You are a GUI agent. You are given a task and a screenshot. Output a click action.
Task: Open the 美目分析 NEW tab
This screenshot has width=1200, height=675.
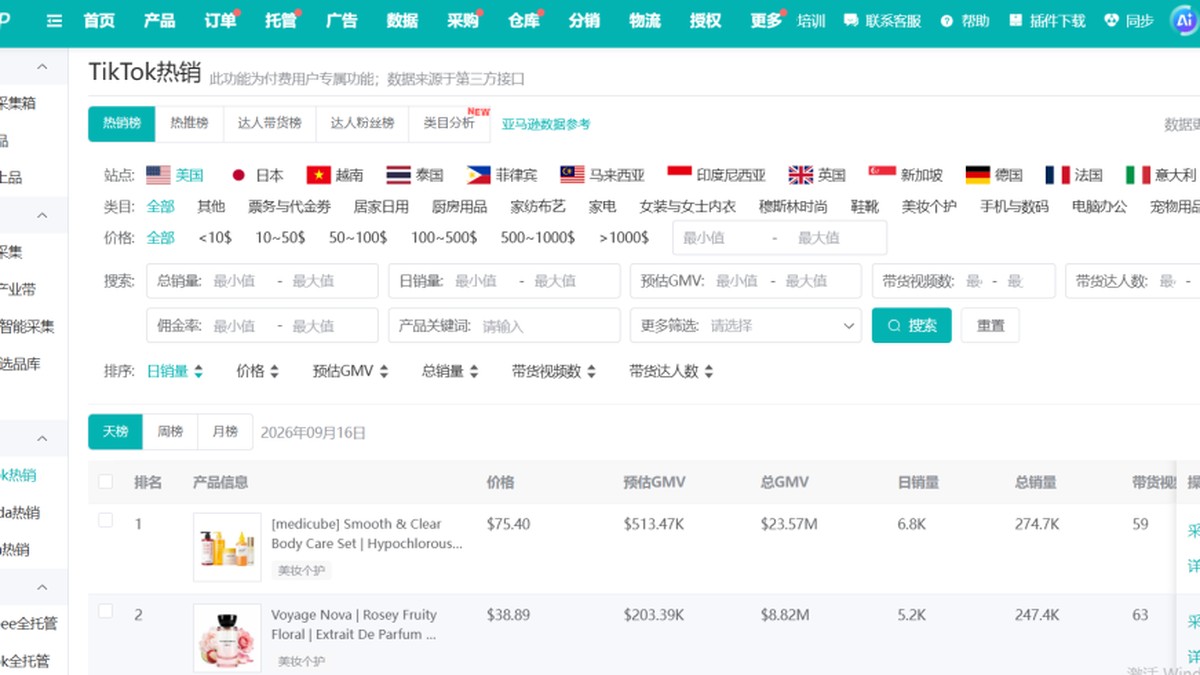[450, 123]
